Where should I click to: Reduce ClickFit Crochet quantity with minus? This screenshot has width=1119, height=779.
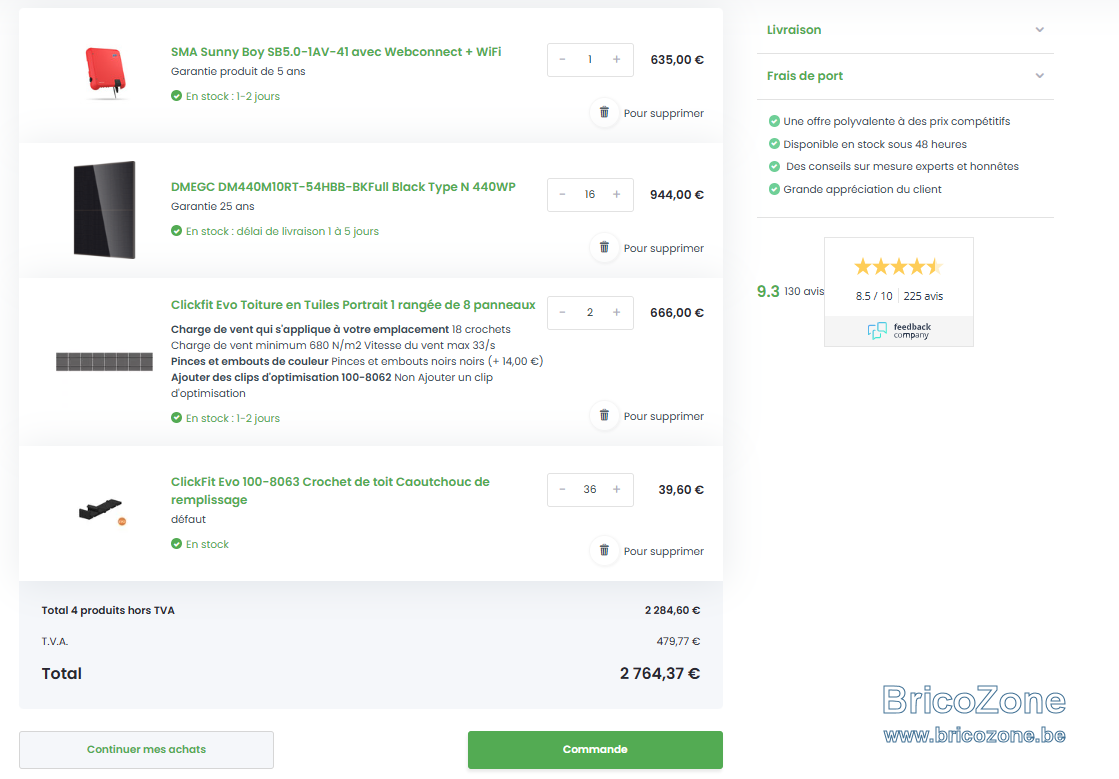(x=562, y=489)
